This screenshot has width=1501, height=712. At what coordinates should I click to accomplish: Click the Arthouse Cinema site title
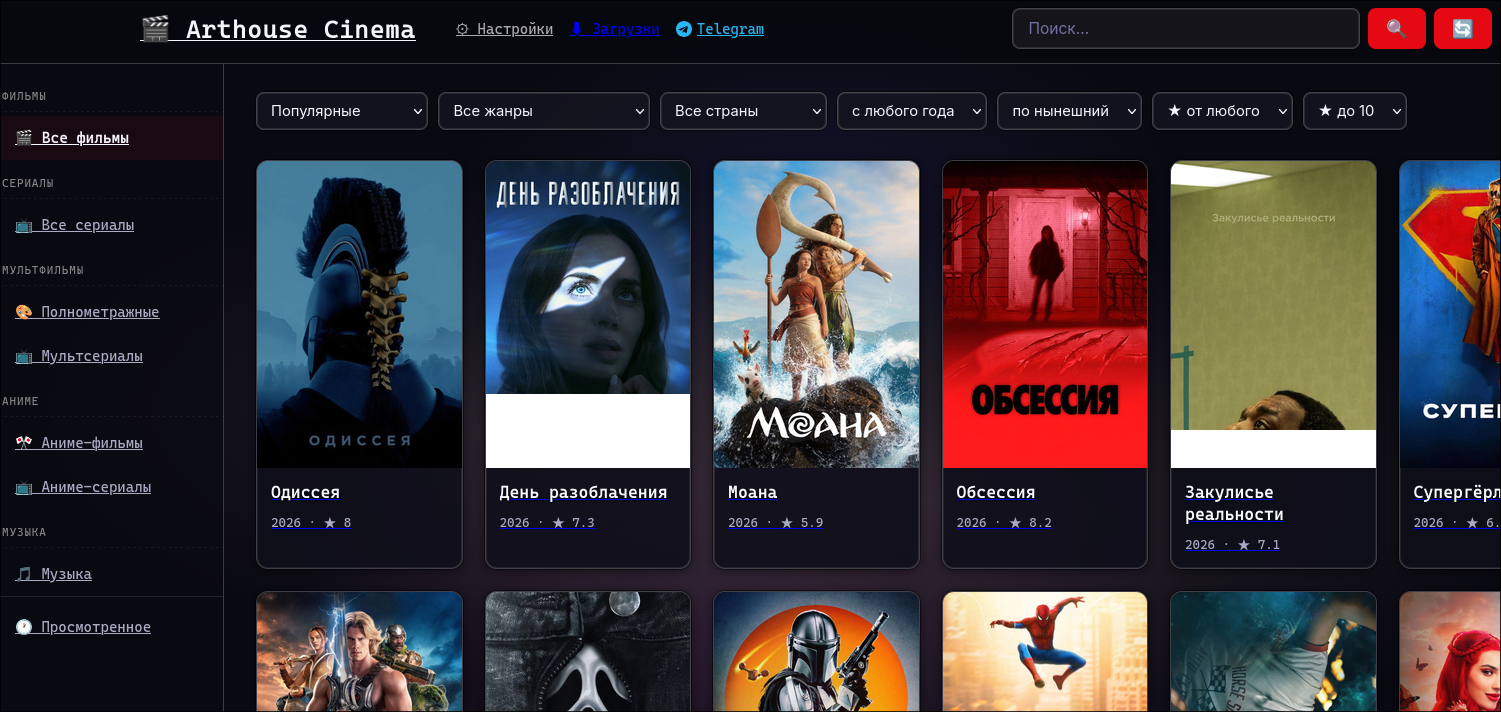[x=278, y=29]
